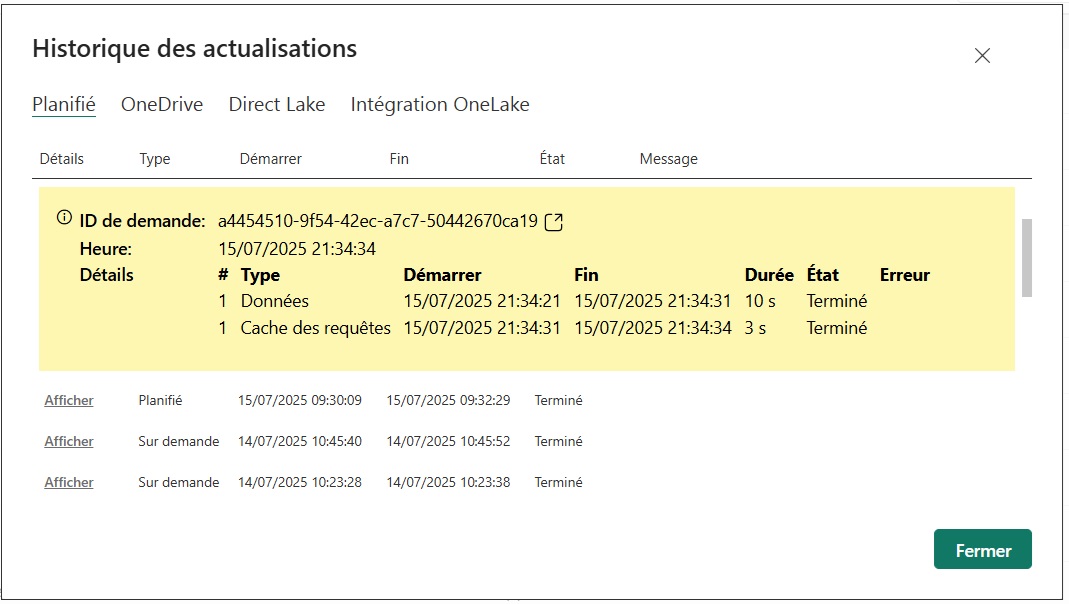The image size is (1069, 604).
Task: Click the Démarrer column header in main table
Action: click(x=270, y=159)
